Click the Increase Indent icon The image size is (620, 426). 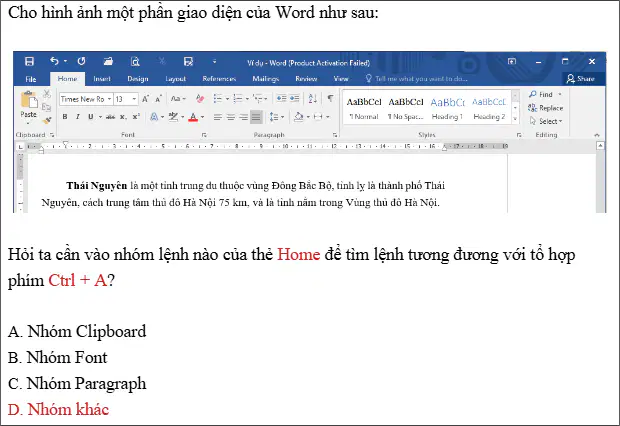tap(294, 98)
